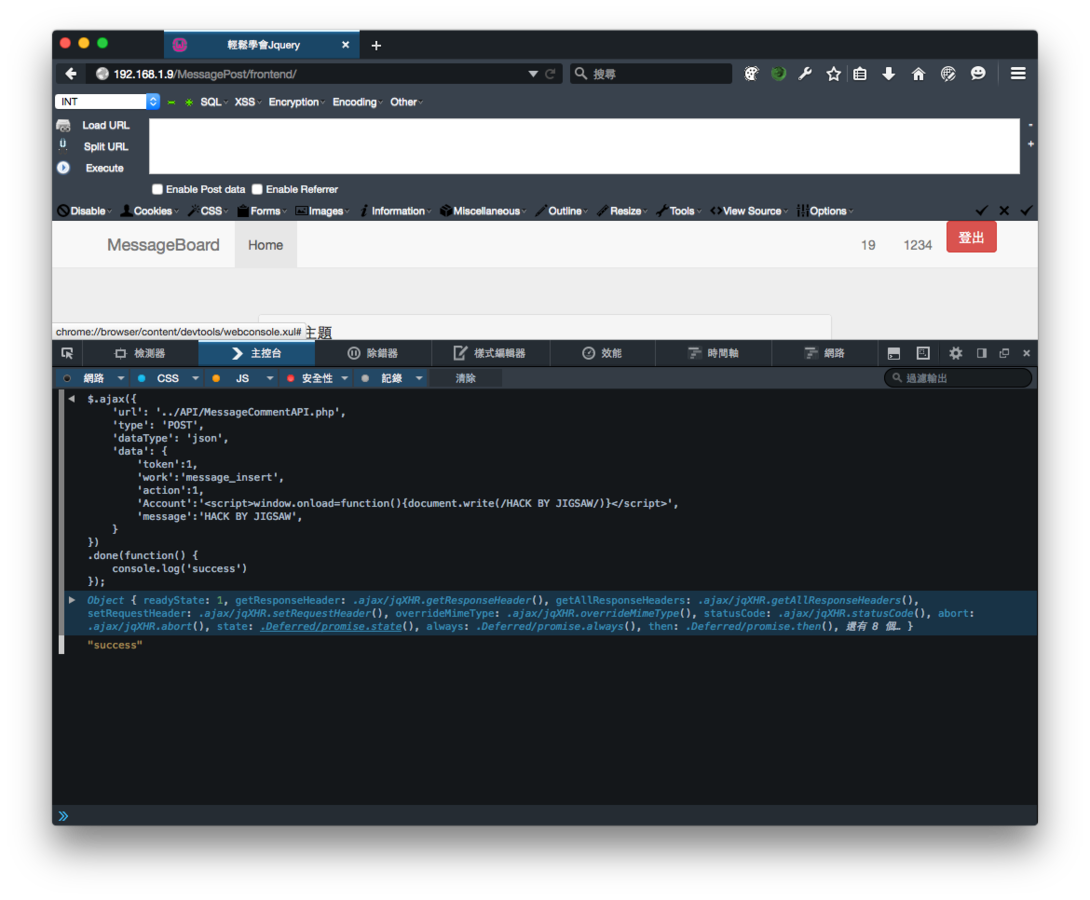
Task: Open the downloads arrow icon
Action: click(x=888, y=74)
